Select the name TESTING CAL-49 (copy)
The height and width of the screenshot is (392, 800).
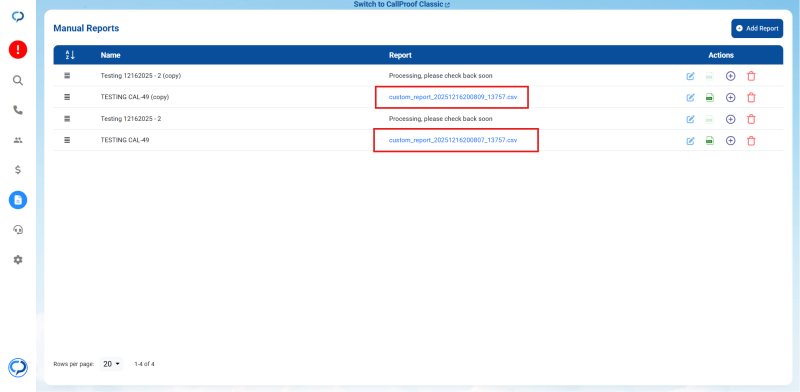(x=135, y=97)
